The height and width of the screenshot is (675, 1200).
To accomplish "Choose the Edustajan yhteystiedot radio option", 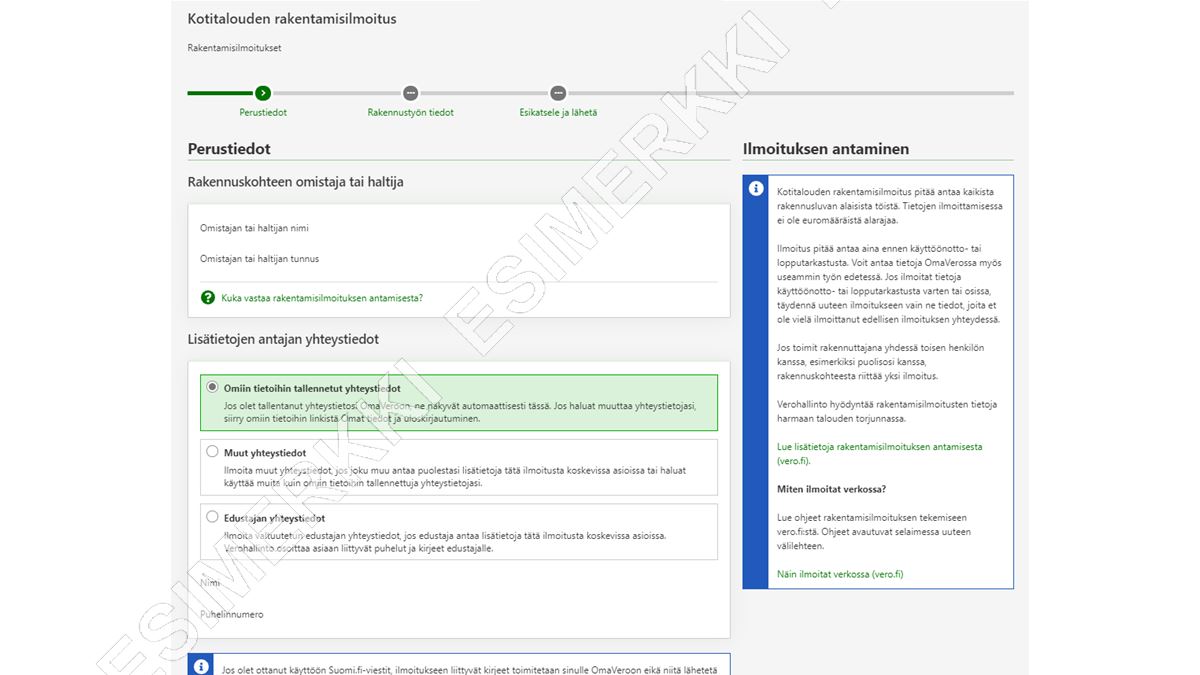I will coord(212,517).
